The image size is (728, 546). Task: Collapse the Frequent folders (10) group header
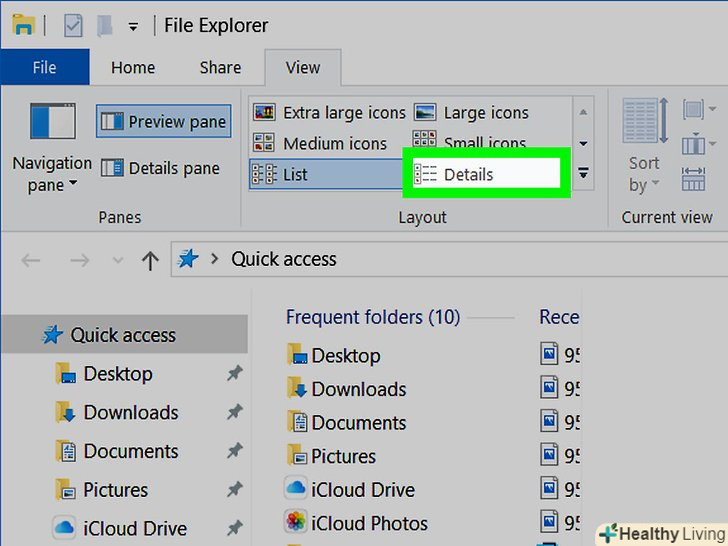(x=373, y=317)
